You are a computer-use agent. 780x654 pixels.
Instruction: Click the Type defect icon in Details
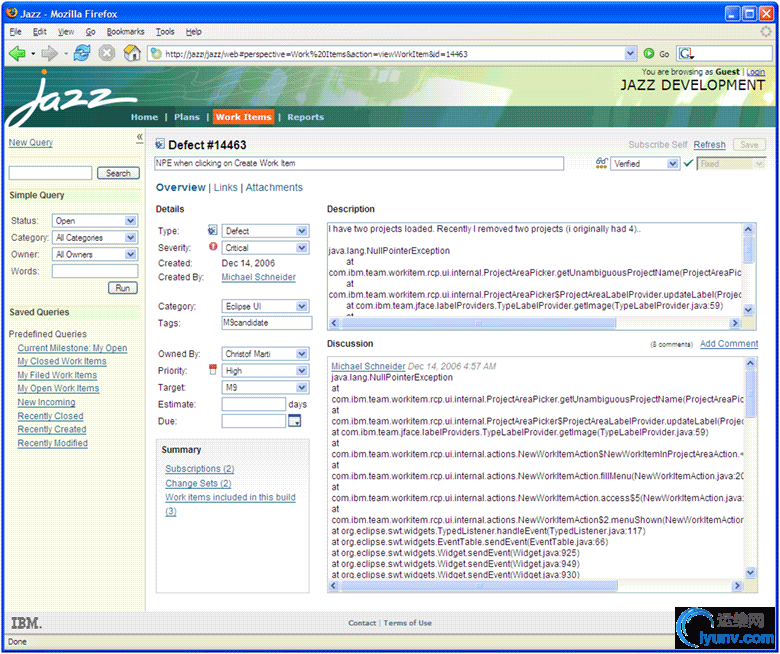[213, 230]
